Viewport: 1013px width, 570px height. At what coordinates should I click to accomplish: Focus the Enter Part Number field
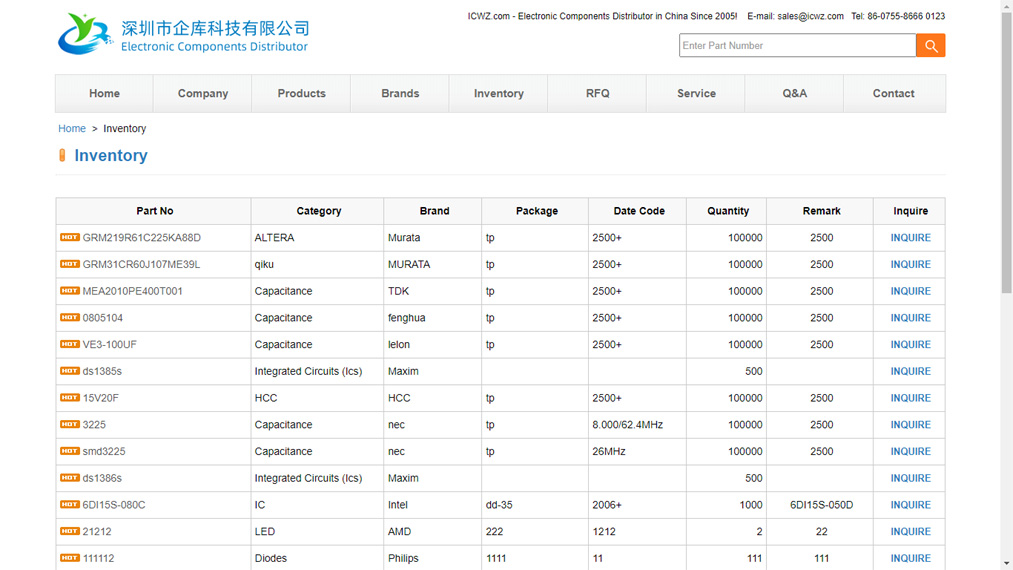[797, 45]
